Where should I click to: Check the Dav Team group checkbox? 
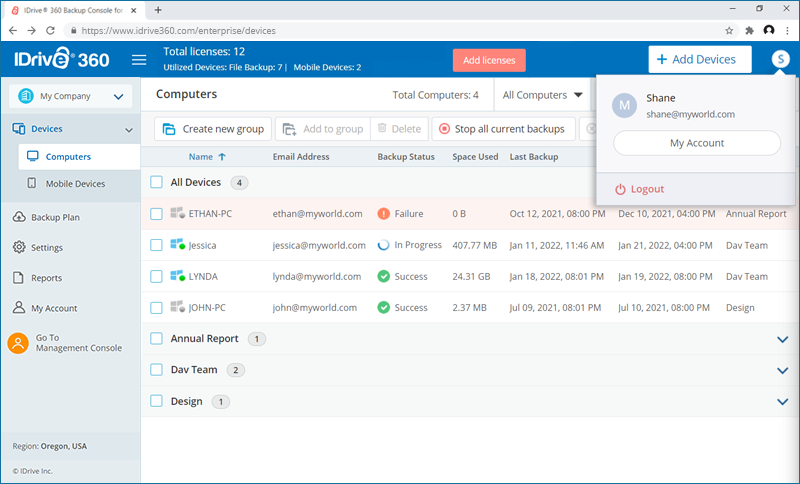coord(157,370)
